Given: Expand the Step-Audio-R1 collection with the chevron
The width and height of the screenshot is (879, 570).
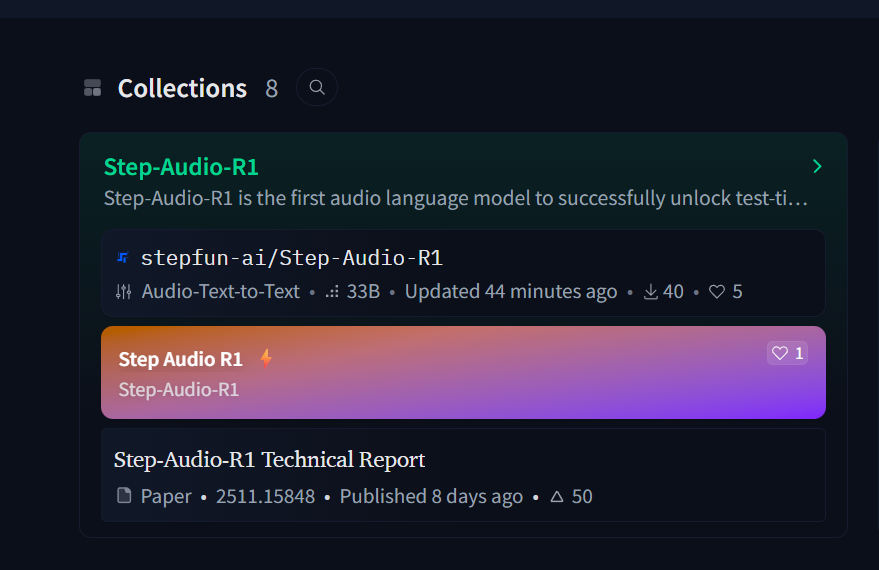Looking at the screenshot, I should coord(817,166).
